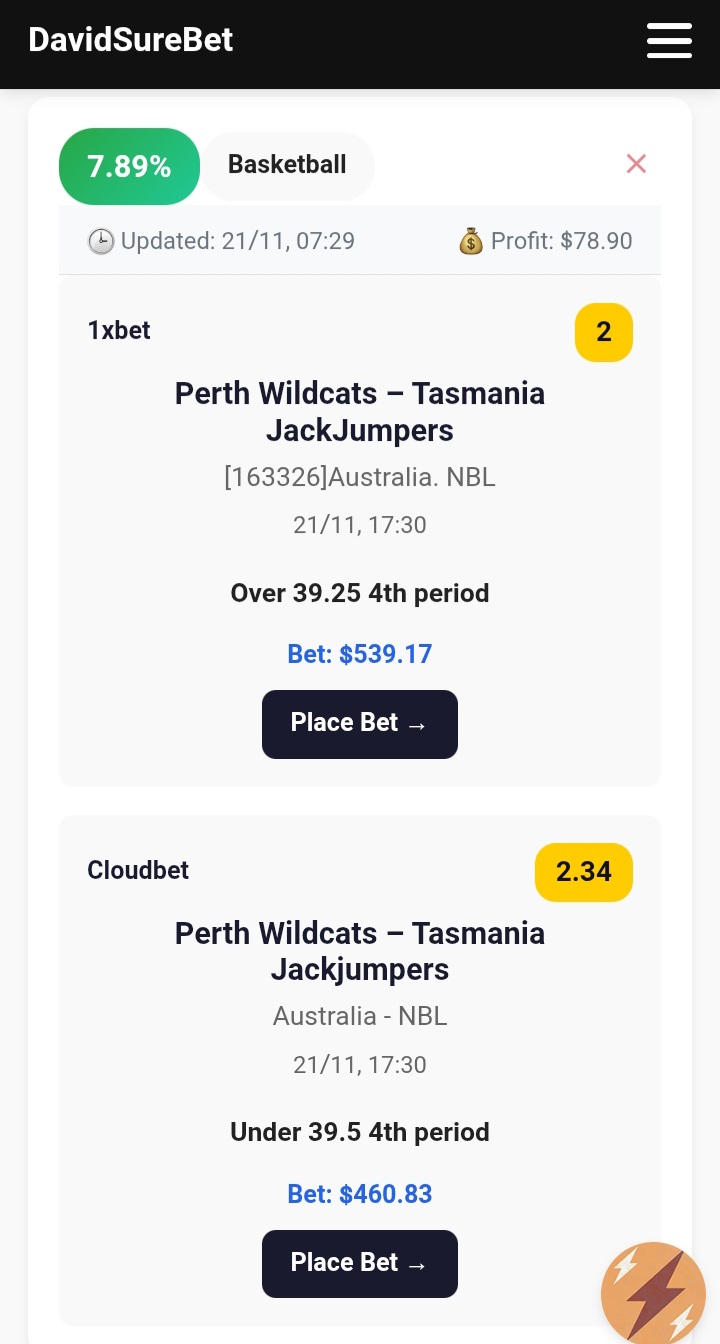Place bet on 1xbet Over 39.25

coord(359,724)
